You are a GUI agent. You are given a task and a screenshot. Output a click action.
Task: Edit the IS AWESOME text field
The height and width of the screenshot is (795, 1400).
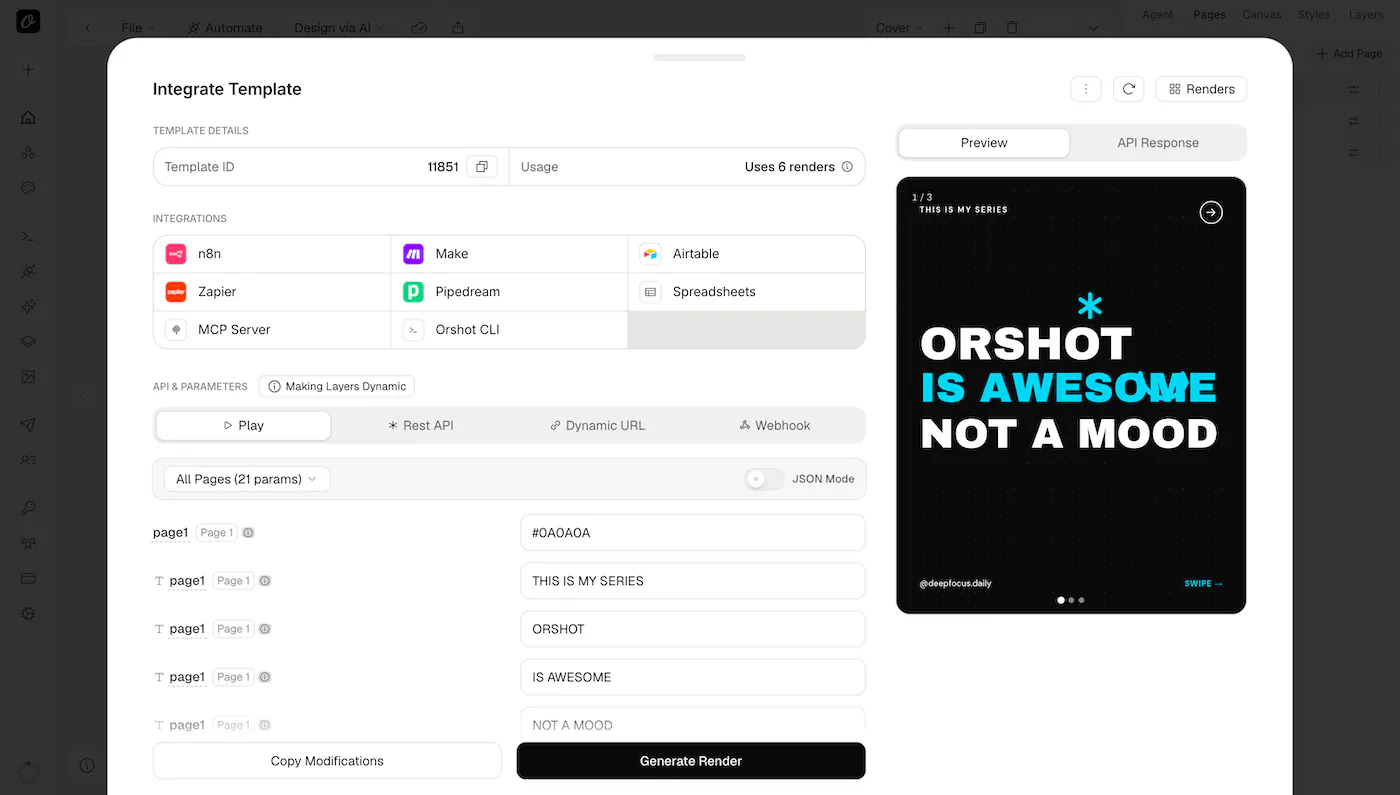coord(693,677)
